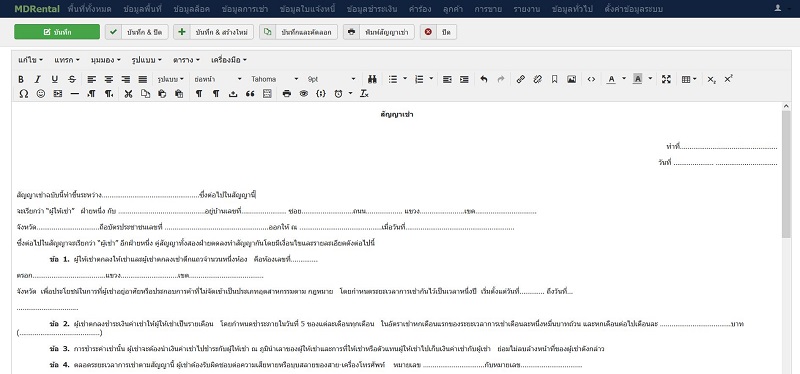The image size is (800, 374).
Task: Click บันทึกและคัดลอก button
Action: tap(298, 32)
